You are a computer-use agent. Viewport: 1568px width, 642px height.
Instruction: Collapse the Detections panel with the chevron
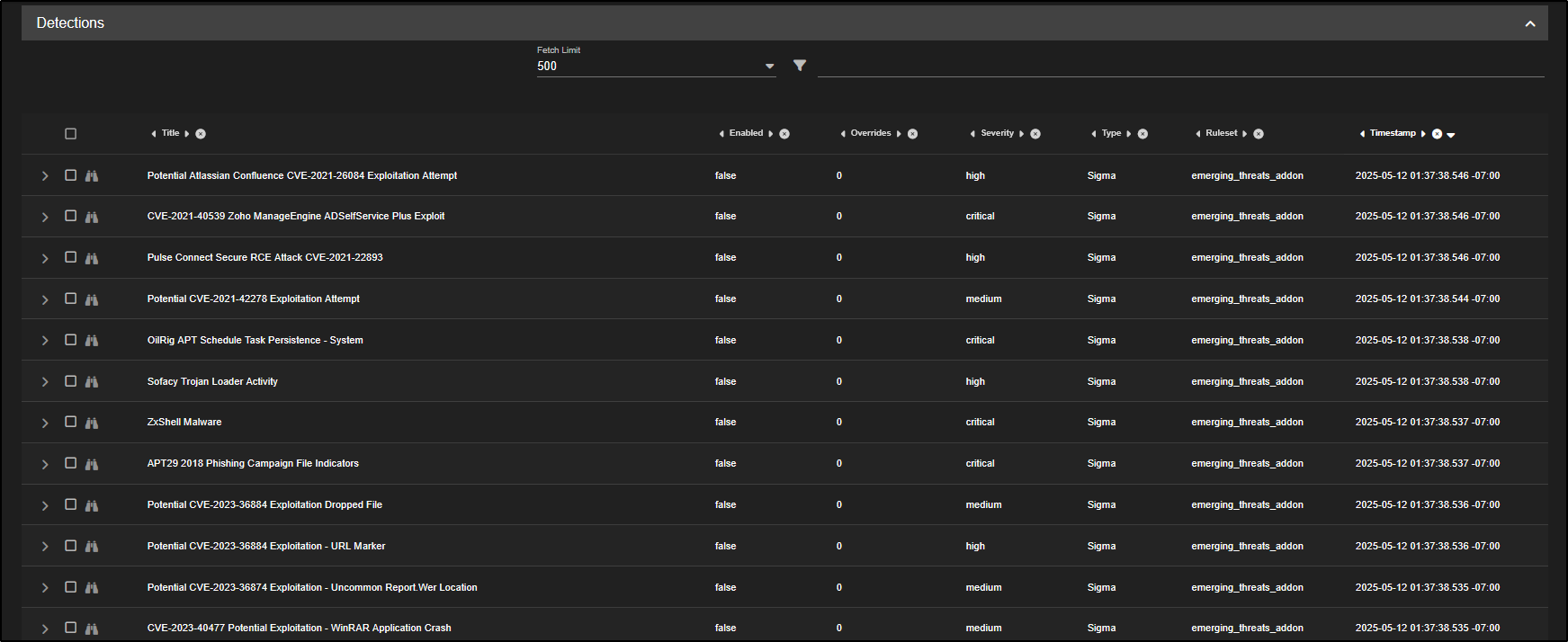(1529, 23)
